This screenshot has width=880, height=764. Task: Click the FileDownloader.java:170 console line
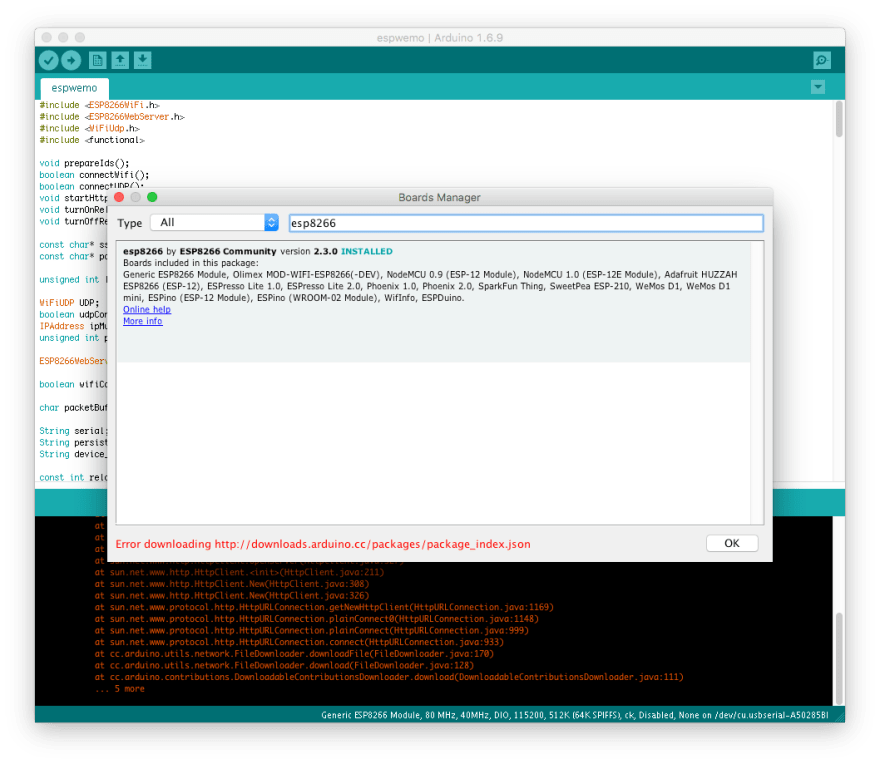point(294,654)
